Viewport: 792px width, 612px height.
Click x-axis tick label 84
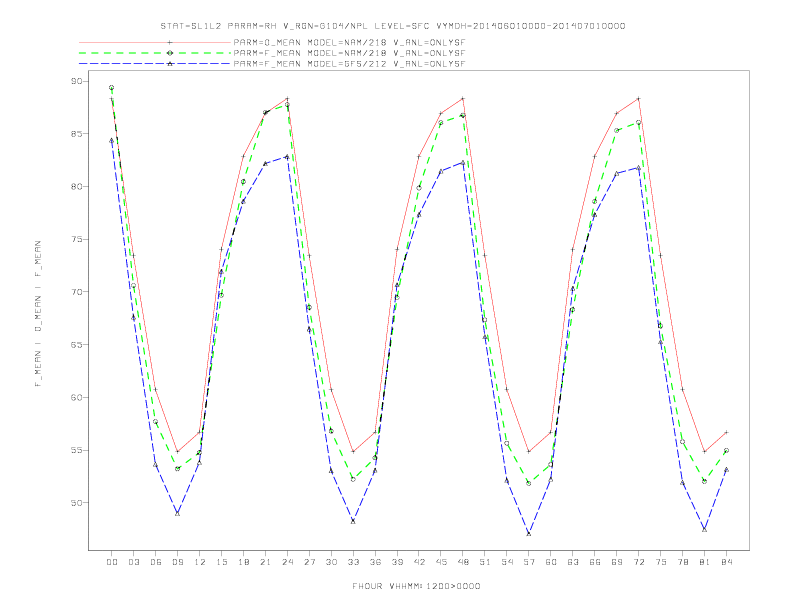point(726,562)
